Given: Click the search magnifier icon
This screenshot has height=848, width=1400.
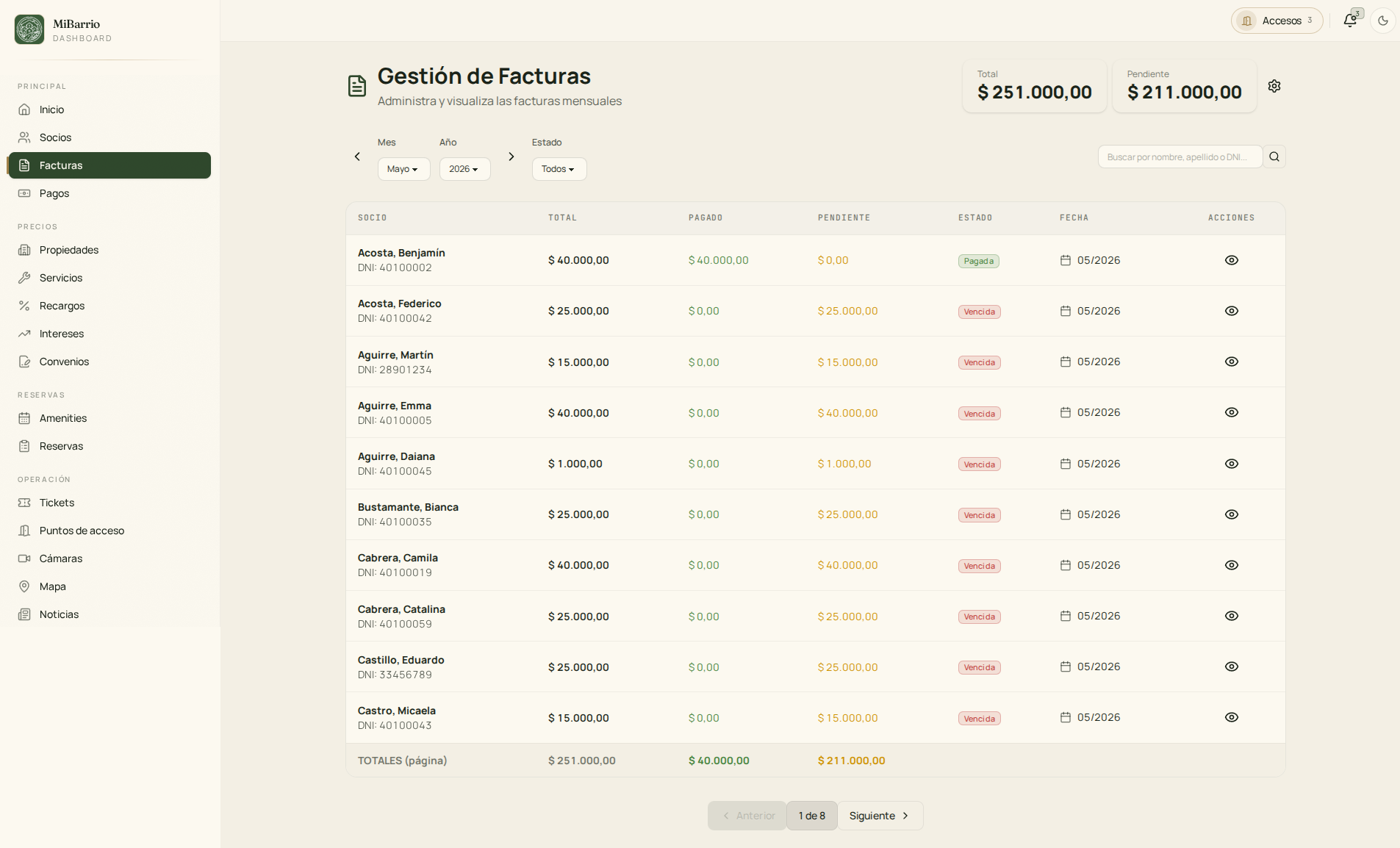Looking at the screenshot, I should (1274, 157).
